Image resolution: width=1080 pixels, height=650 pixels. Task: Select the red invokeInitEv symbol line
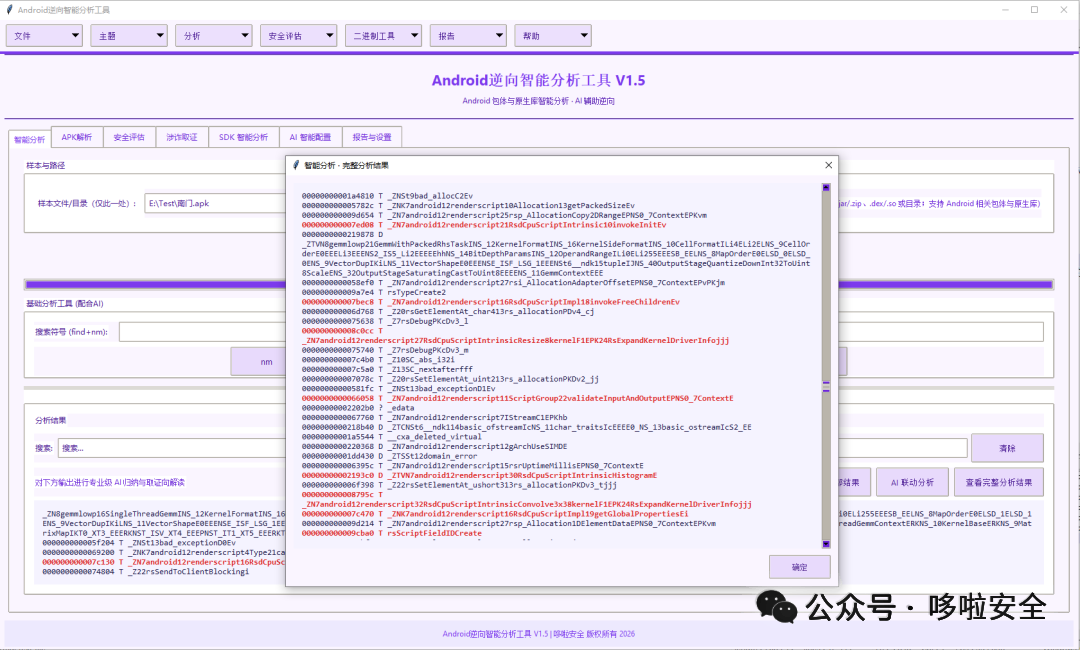point(484,224)
